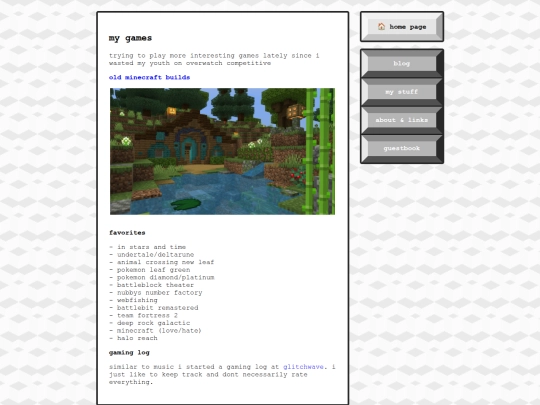
Task: Go to the blog section
Action: (402, 63)
